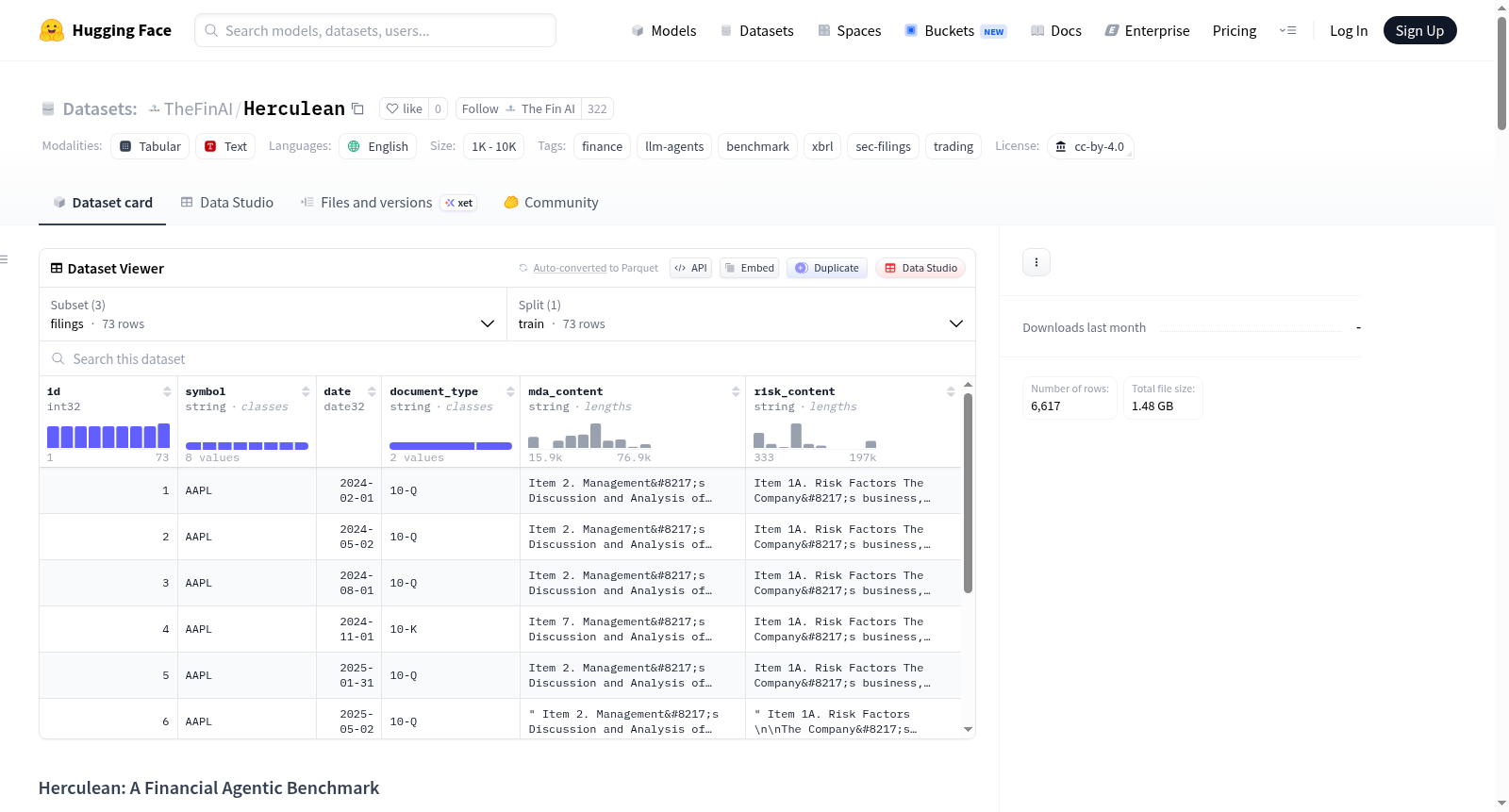This screenshot has height=812, width=1509.
Task: Select the date cell 2024-02-01
Action: pos(349,490)
